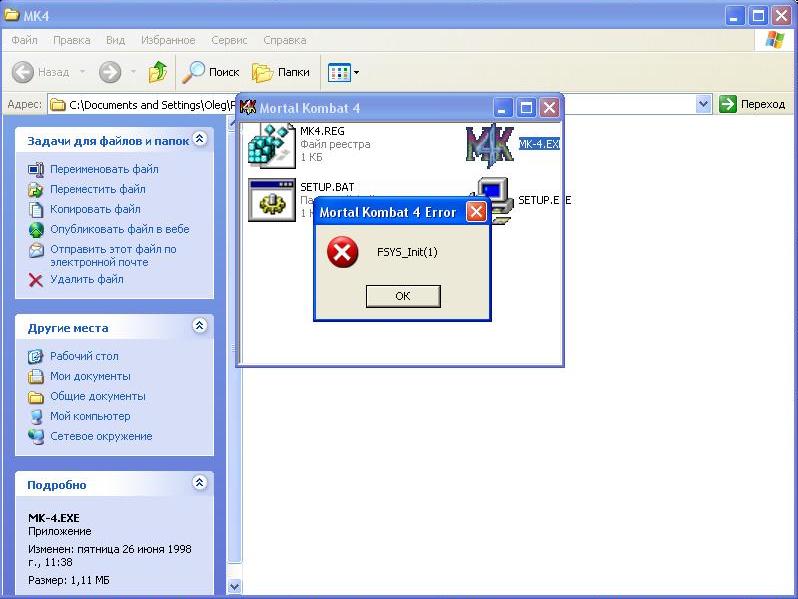This screenshot has height=599, width=798.
Task: Click the email envelope icon
Action: click(36, 250)
